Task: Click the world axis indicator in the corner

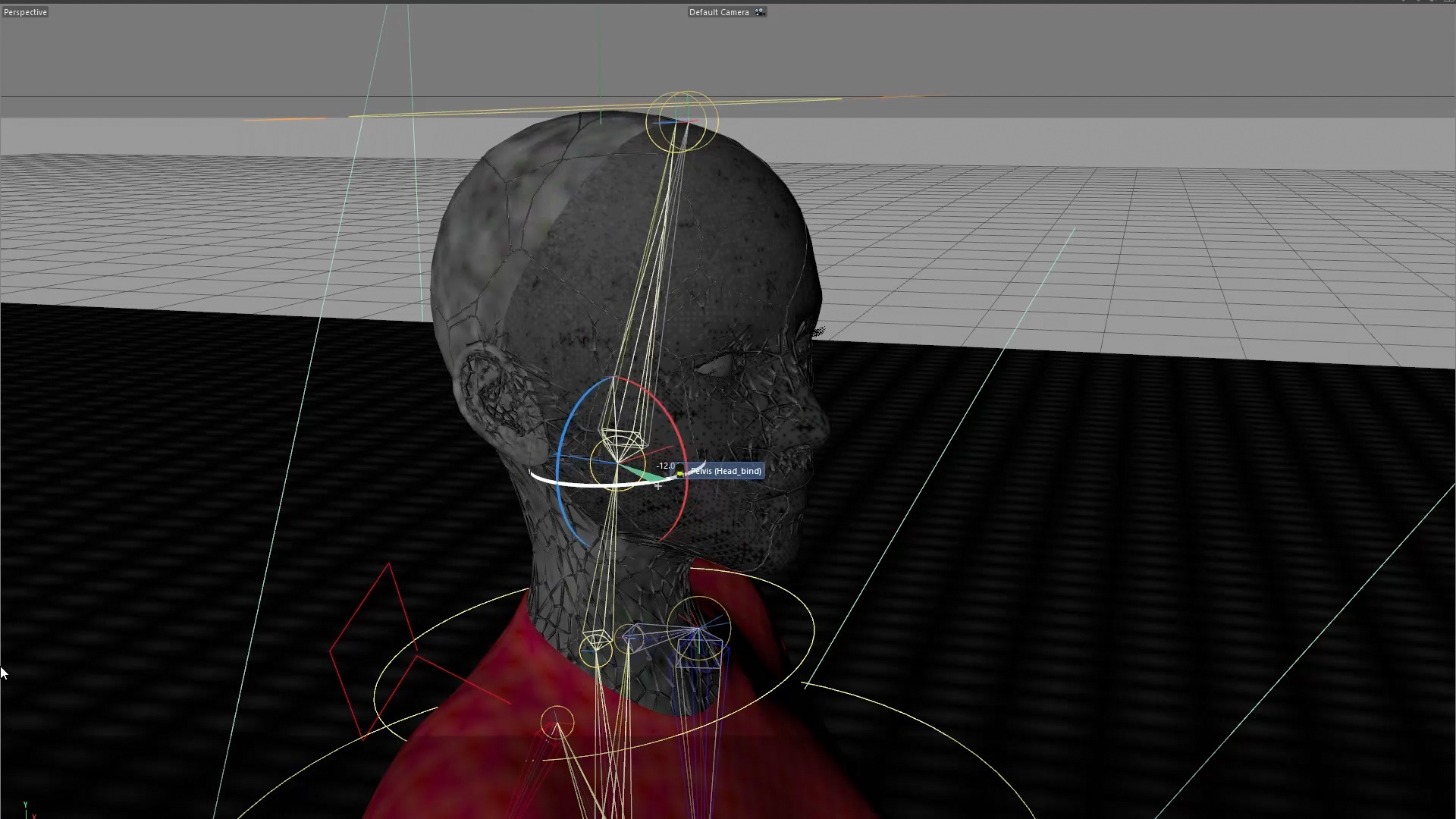Action: click(27, 809)
